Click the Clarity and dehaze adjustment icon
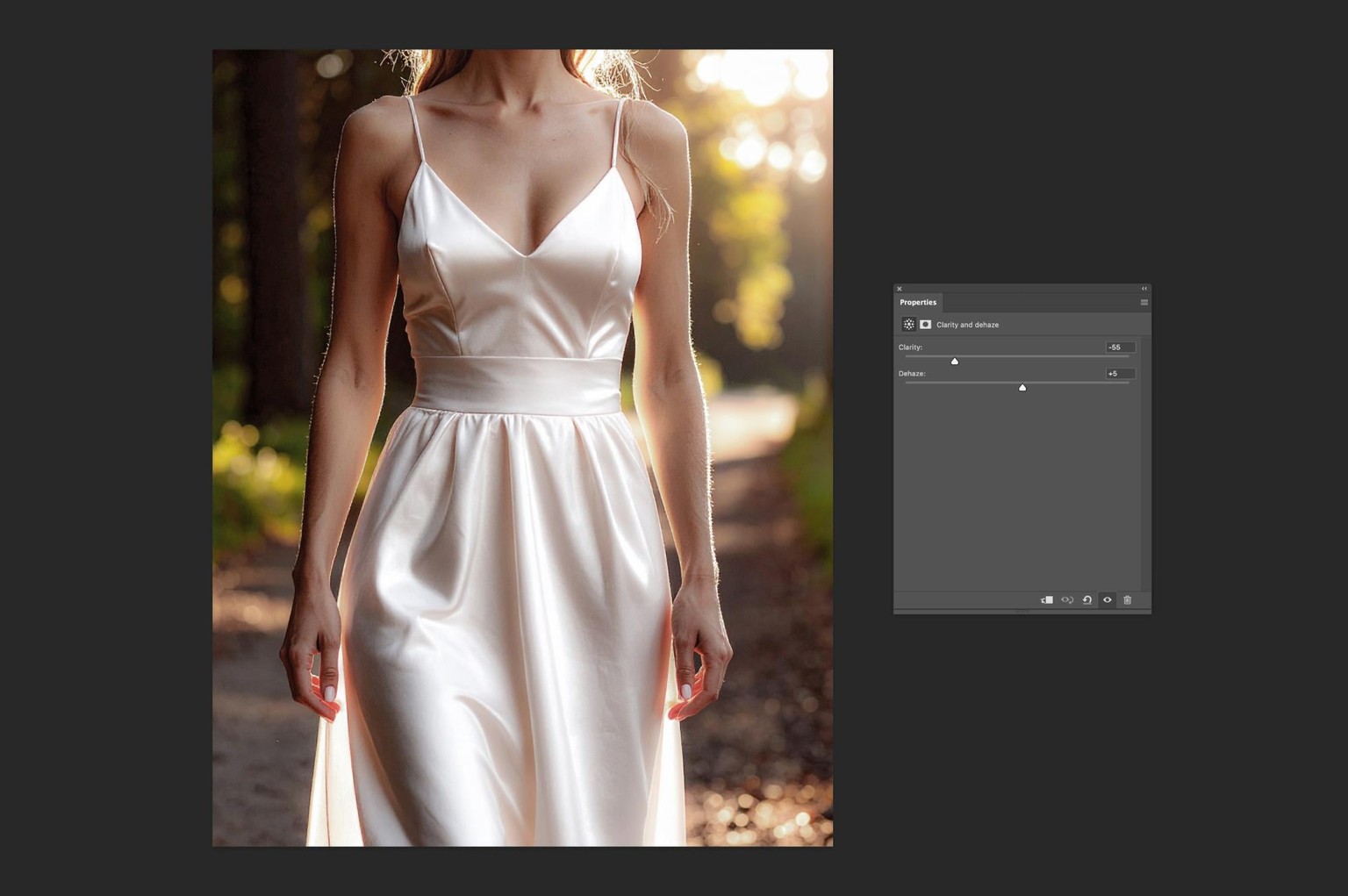Image resolution: width=1348 pixels, height=896 pixels. pyautogui.click(x=908, y=325)
